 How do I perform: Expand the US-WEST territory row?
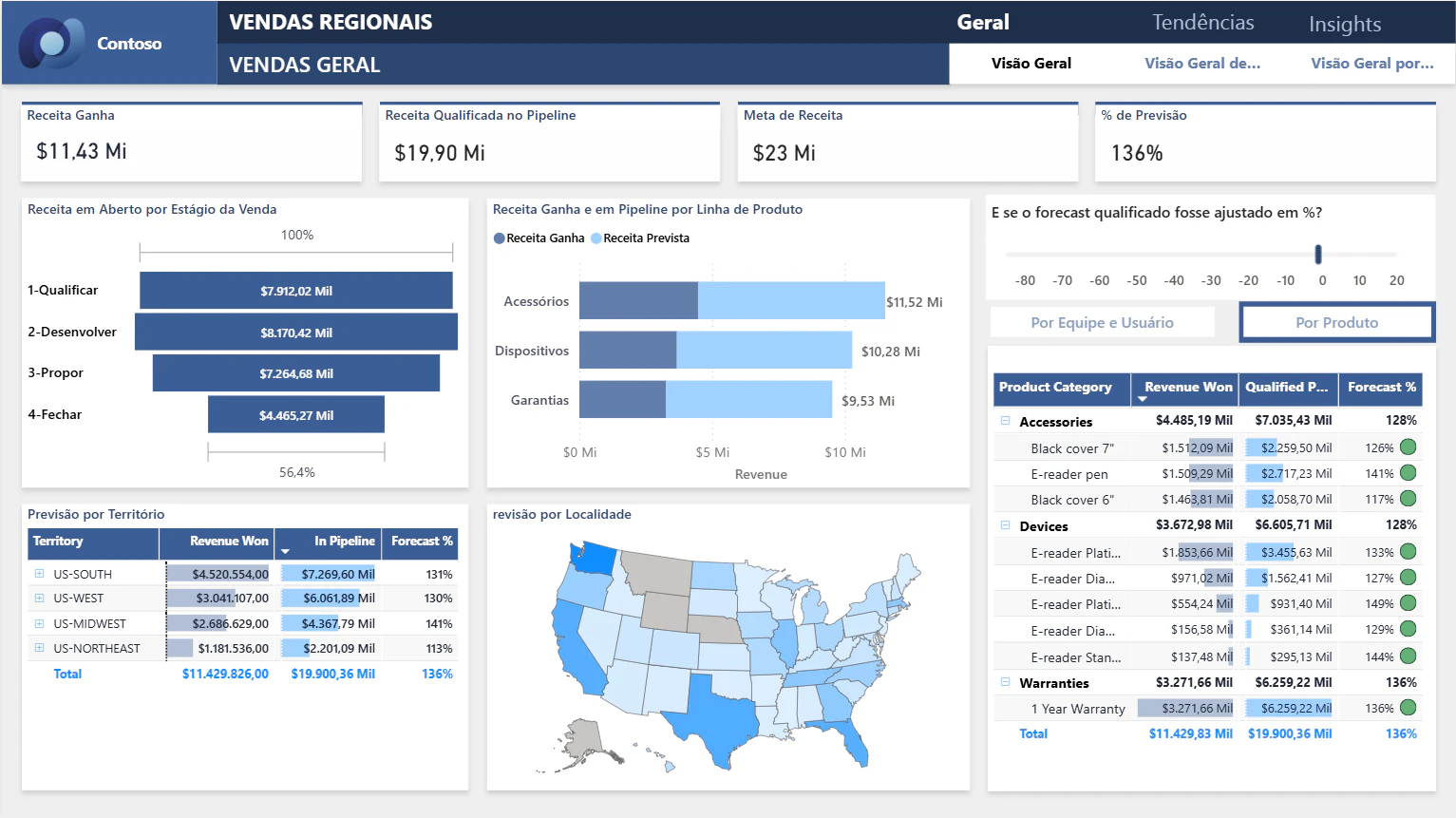click(39, 599)
